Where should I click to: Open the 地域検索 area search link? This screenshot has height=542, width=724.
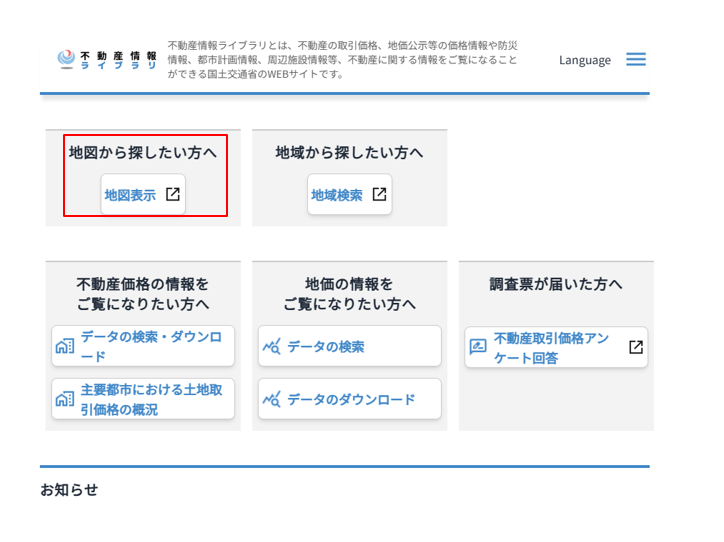click(x=337, y=195)
